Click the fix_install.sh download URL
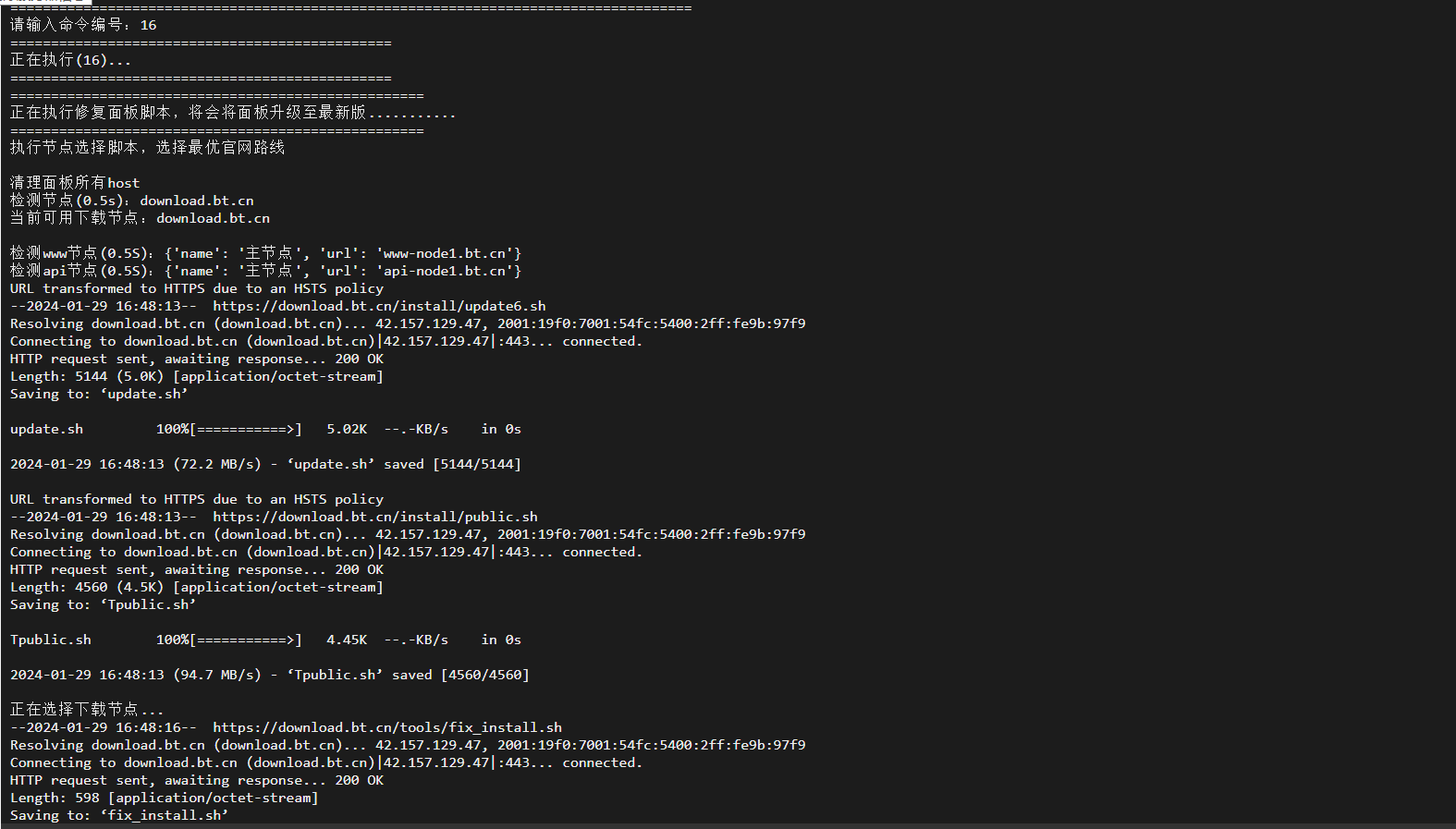 (387, 727)
